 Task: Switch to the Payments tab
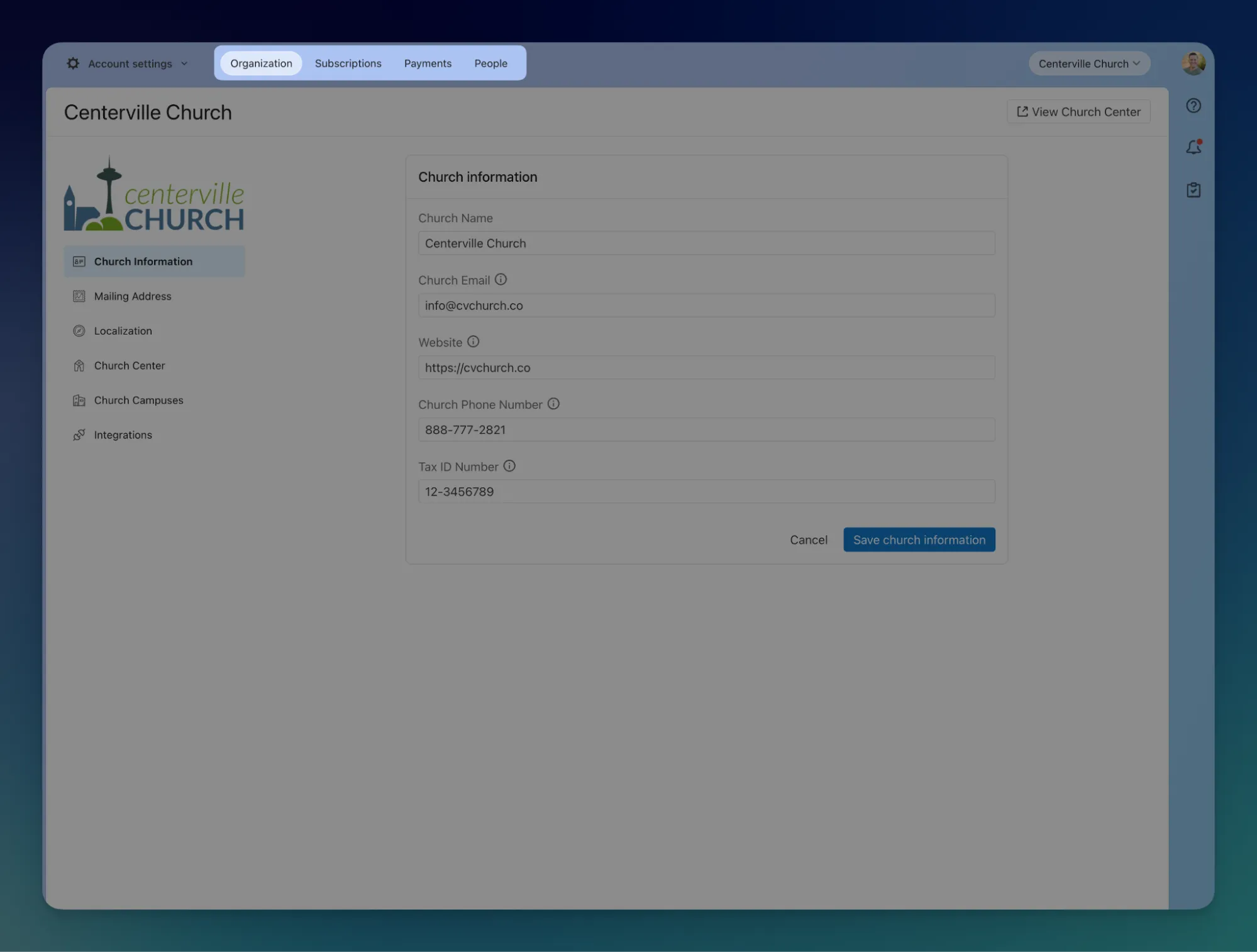pos(428,64)
